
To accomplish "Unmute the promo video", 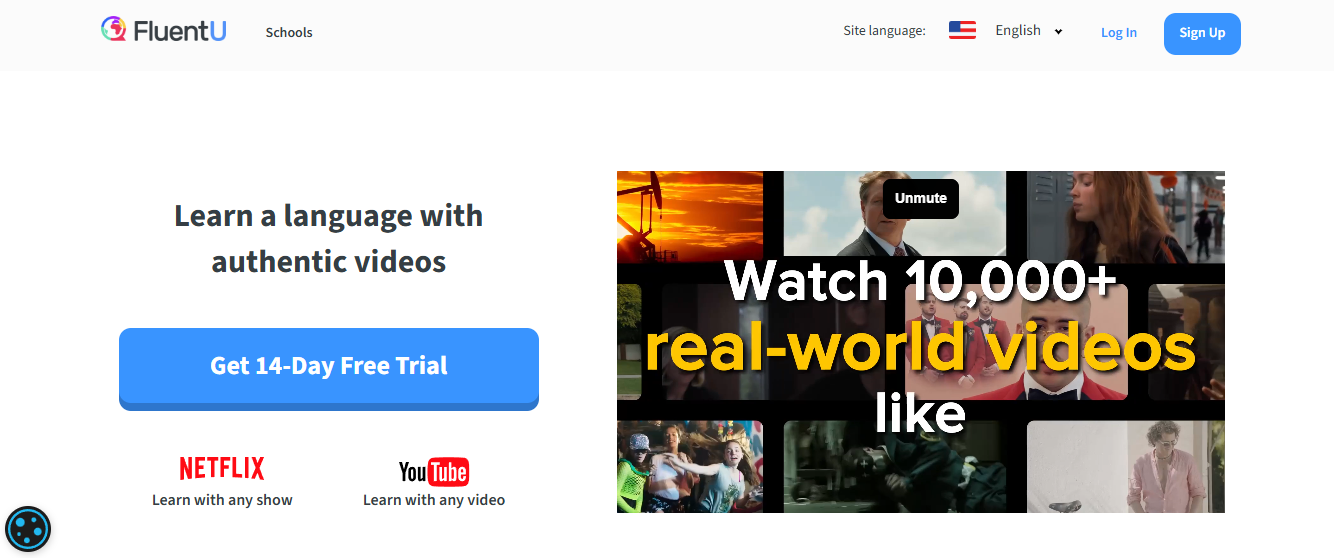I will [x=920, y=198].
